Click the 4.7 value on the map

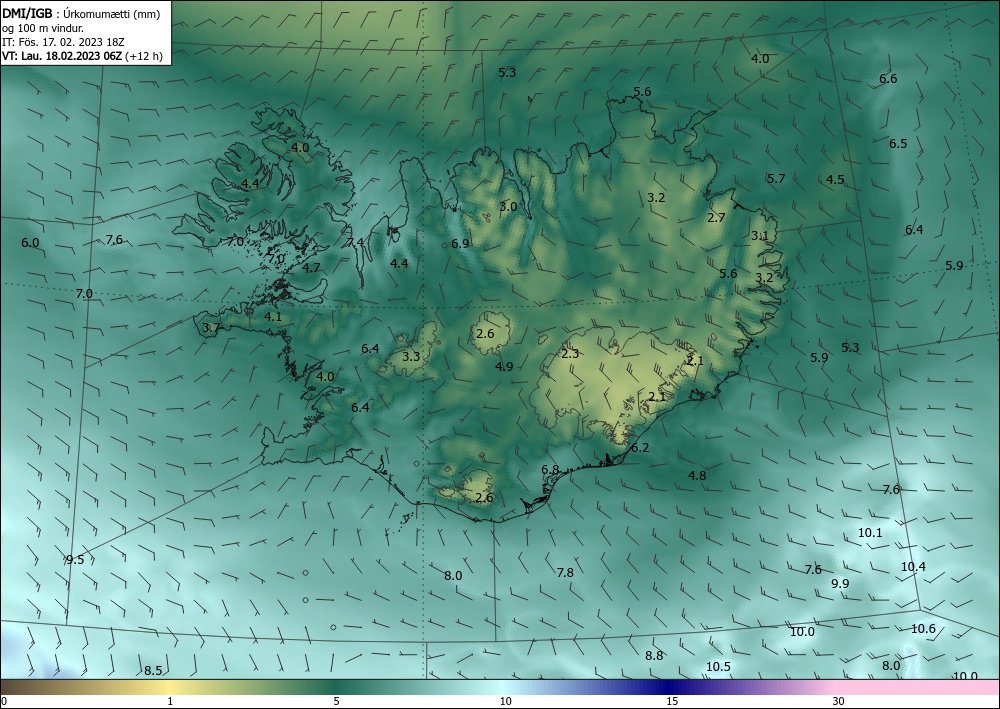coord(311,268)
